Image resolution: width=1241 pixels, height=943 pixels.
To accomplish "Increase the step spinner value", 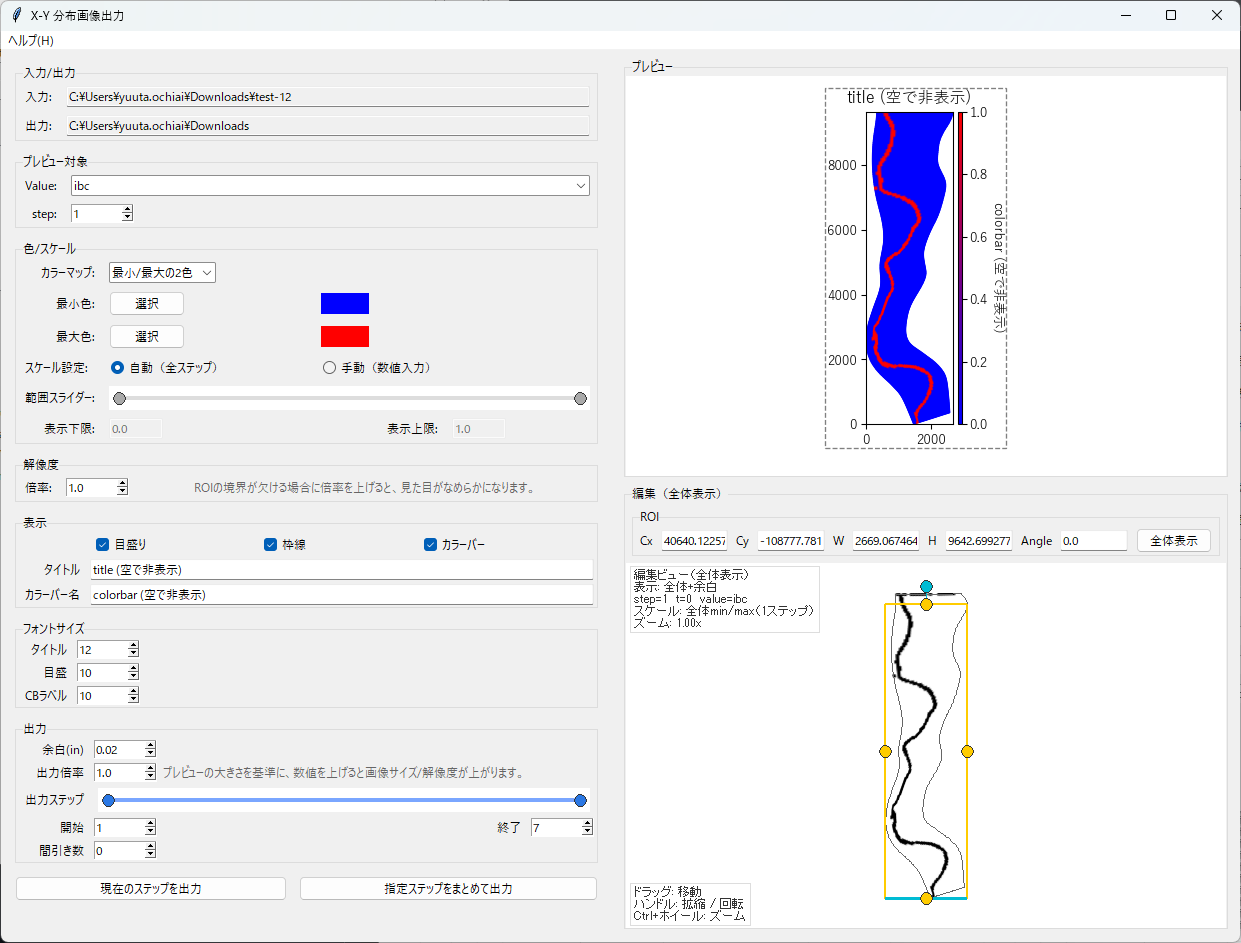I will pyautogui.click(x=127, y=209).
